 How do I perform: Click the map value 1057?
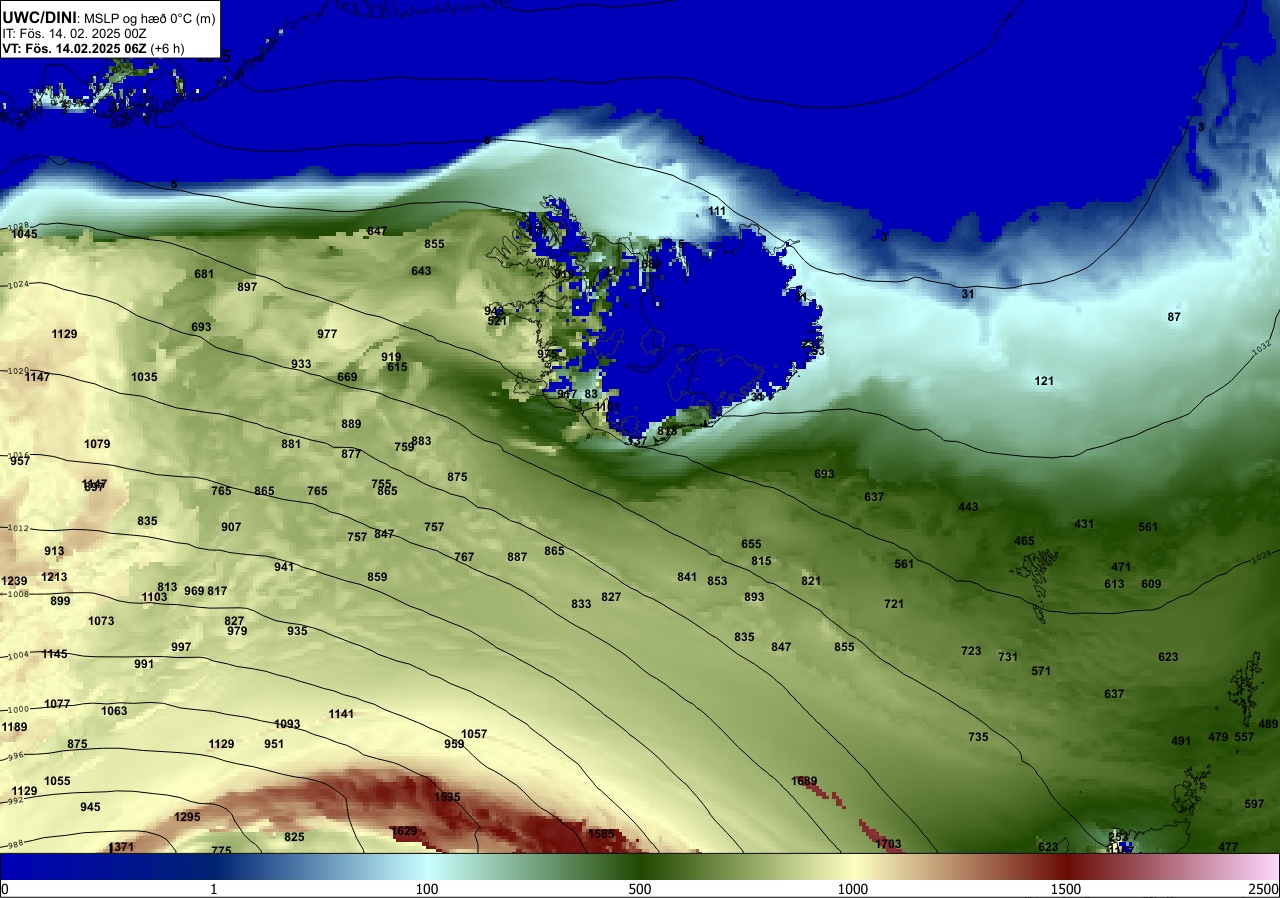[474, 734]
